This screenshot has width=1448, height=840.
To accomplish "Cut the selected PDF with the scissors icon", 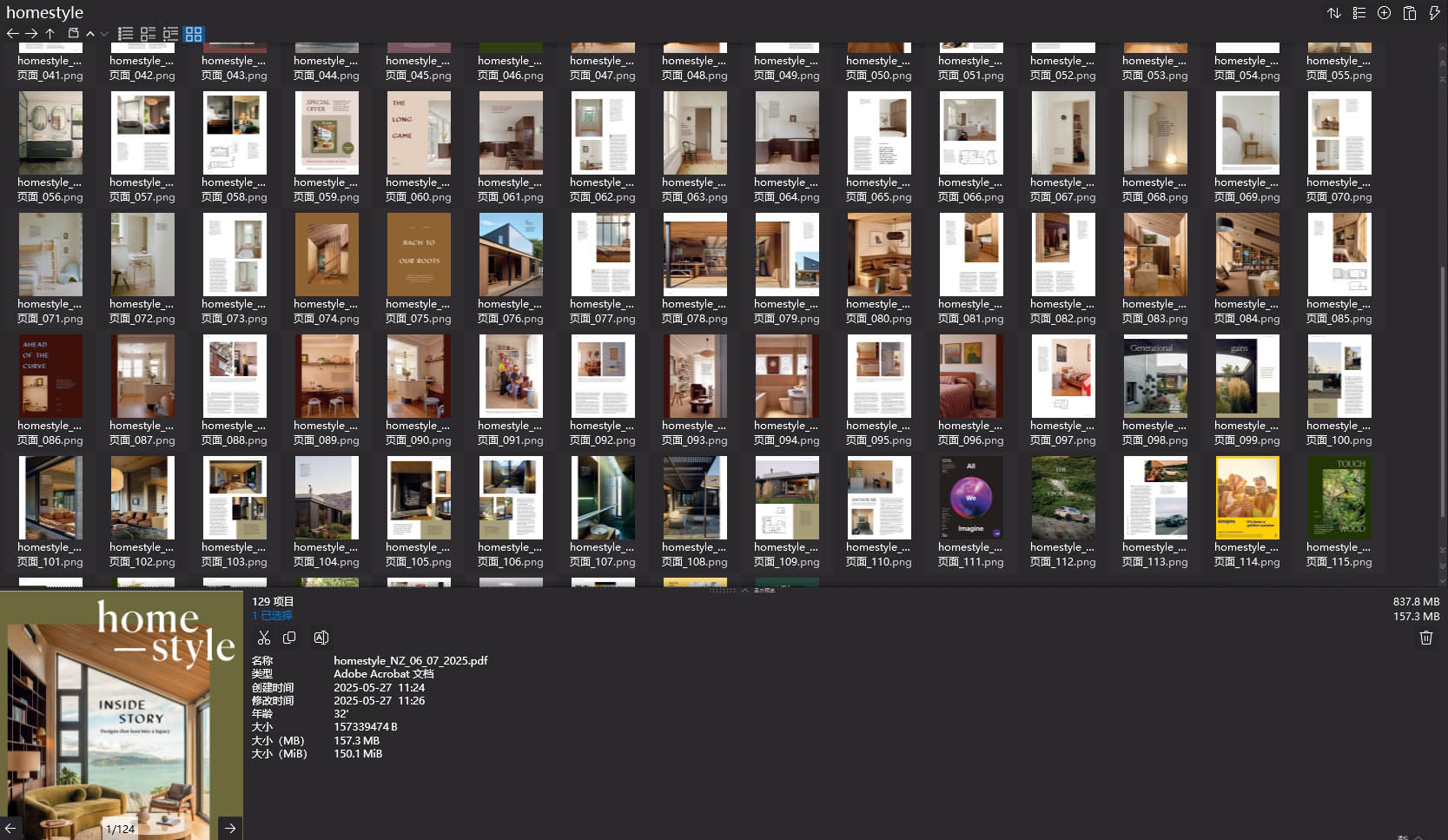I will 265,637.
